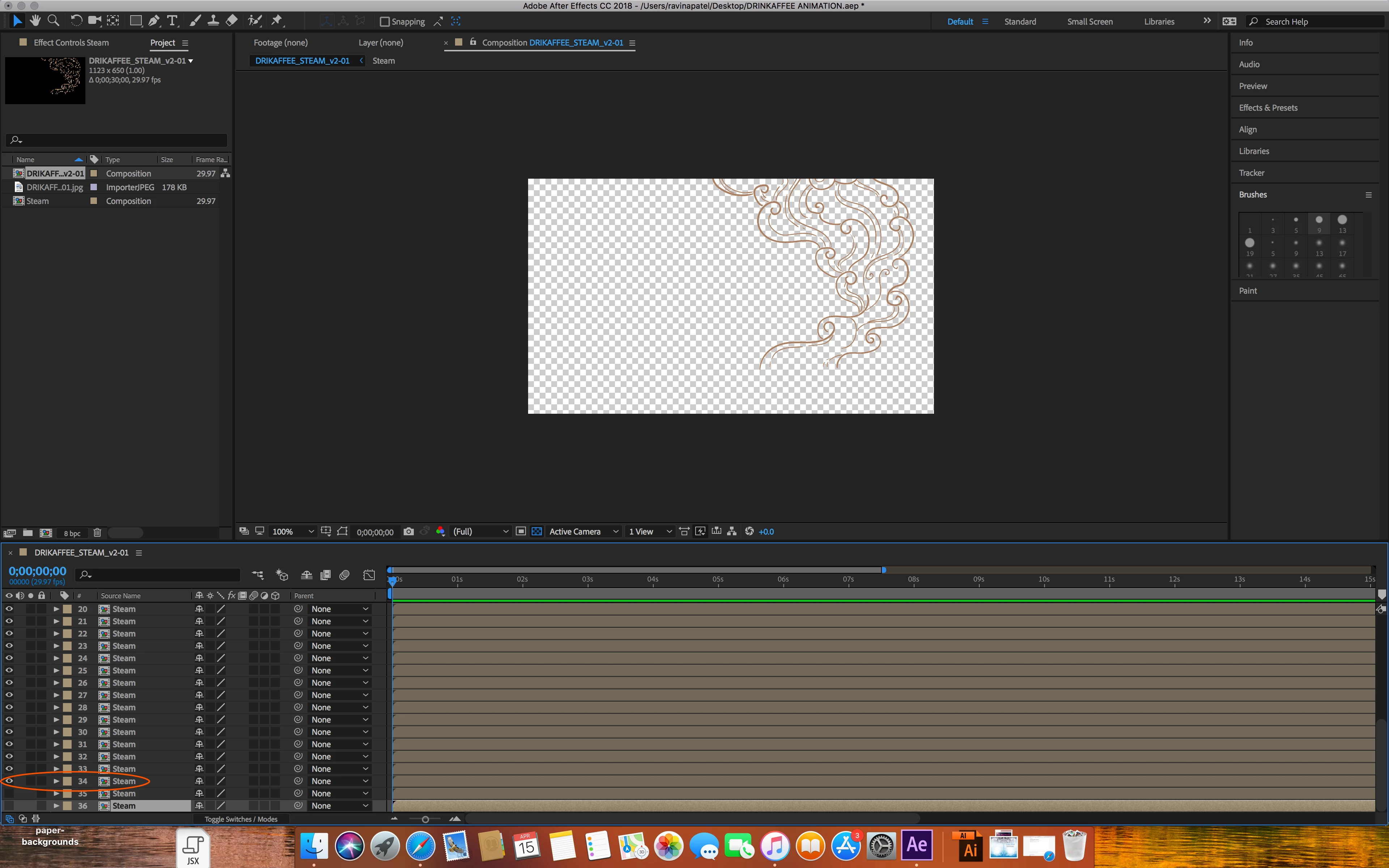The height and width of the screenshot is (868, 1389).
Task: Adjust the timeline zoom slider
Action: pyautogui.click(x=425, y=819)
